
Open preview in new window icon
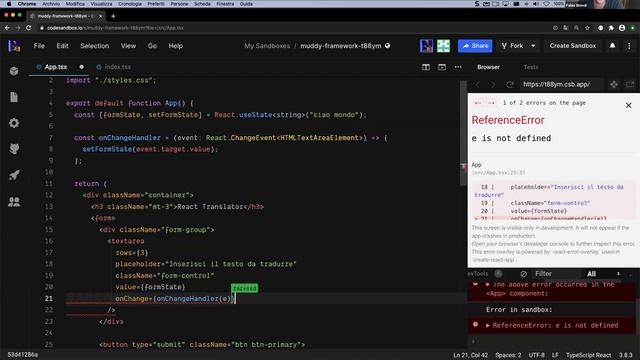(630, 84)
